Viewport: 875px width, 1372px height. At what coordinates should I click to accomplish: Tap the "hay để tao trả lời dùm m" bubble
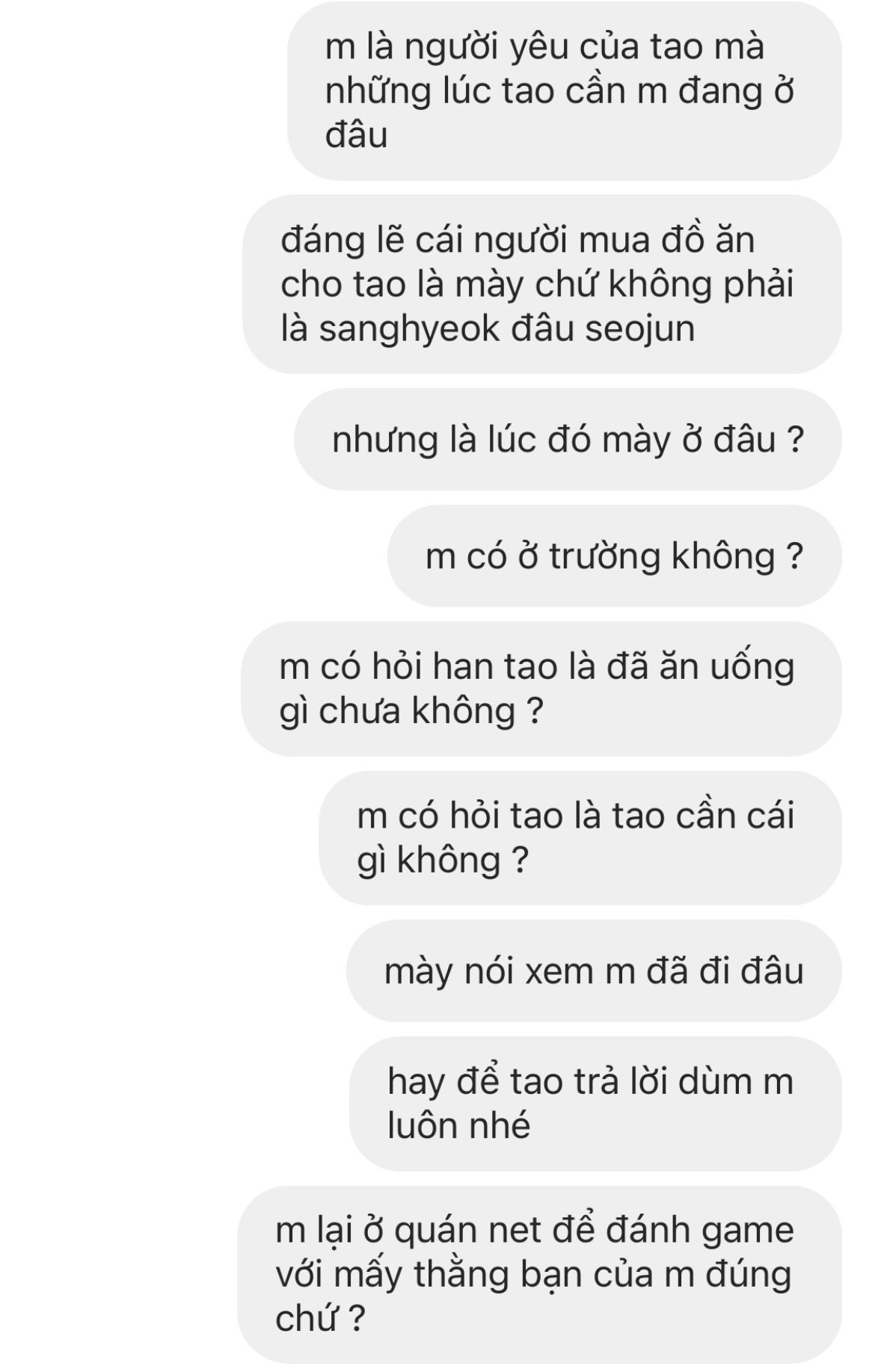click(595, 1104)
